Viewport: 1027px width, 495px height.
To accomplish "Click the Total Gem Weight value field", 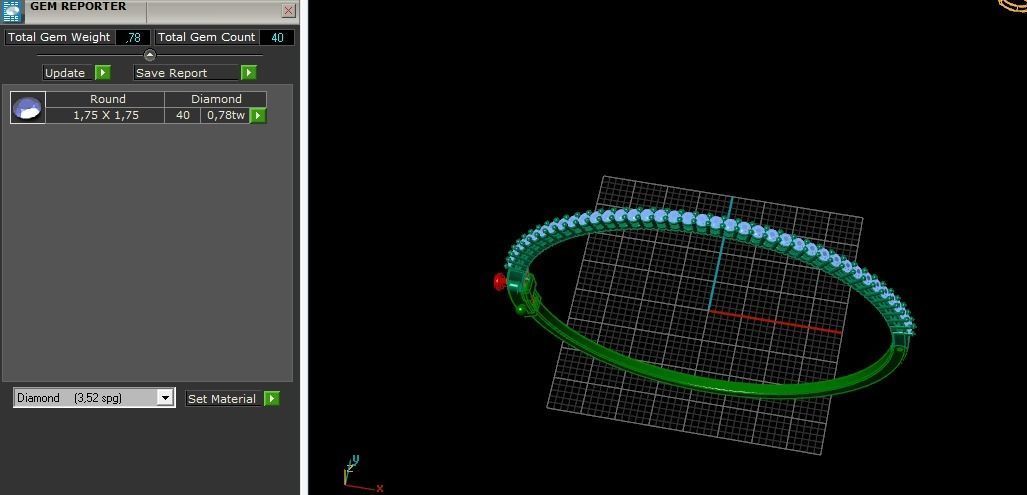I will click(x=133, y=37).
